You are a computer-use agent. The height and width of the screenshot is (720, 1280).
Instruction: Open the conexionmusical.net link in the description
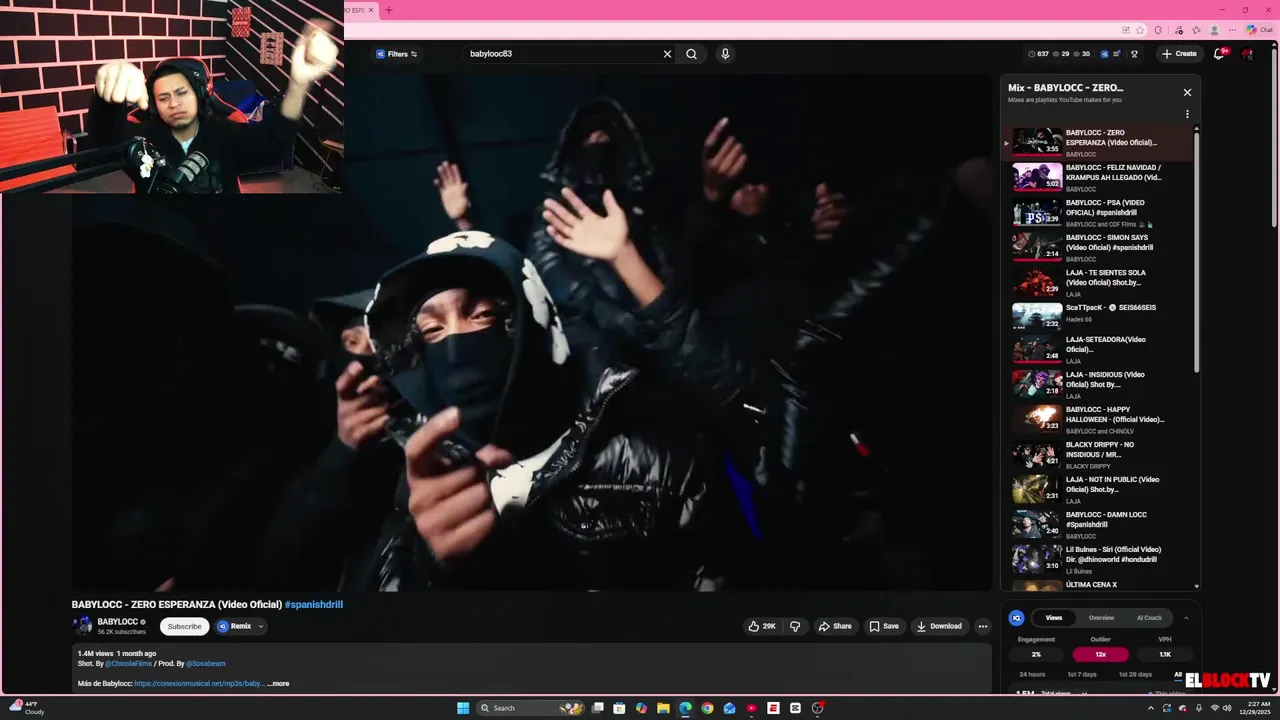tap(199, 683)
